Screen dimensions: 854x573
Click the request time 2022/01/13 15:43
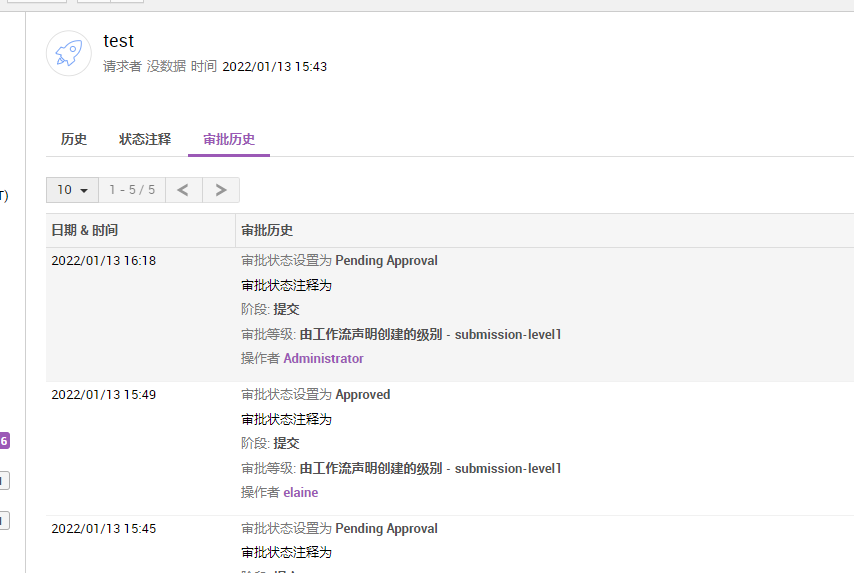(274, 67)
